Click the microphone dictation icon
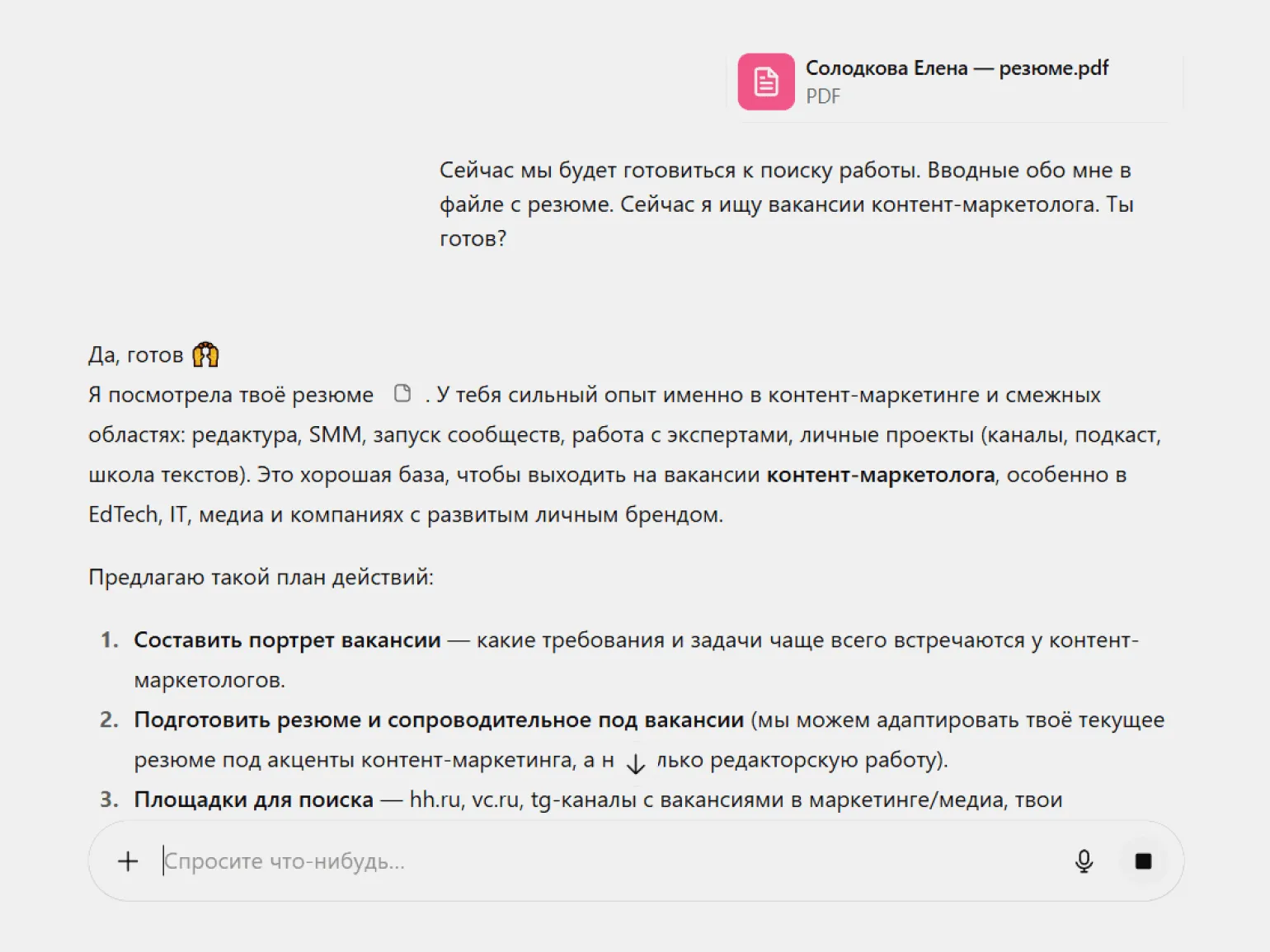 tap(1084, 861)
